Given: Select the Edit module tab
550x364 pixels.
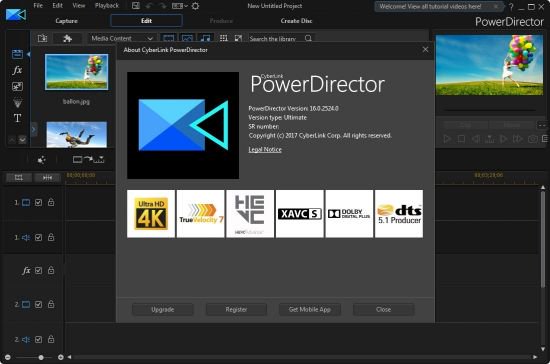Looking at the screenshot, I should pyautogui.click(x=146, y=21).
